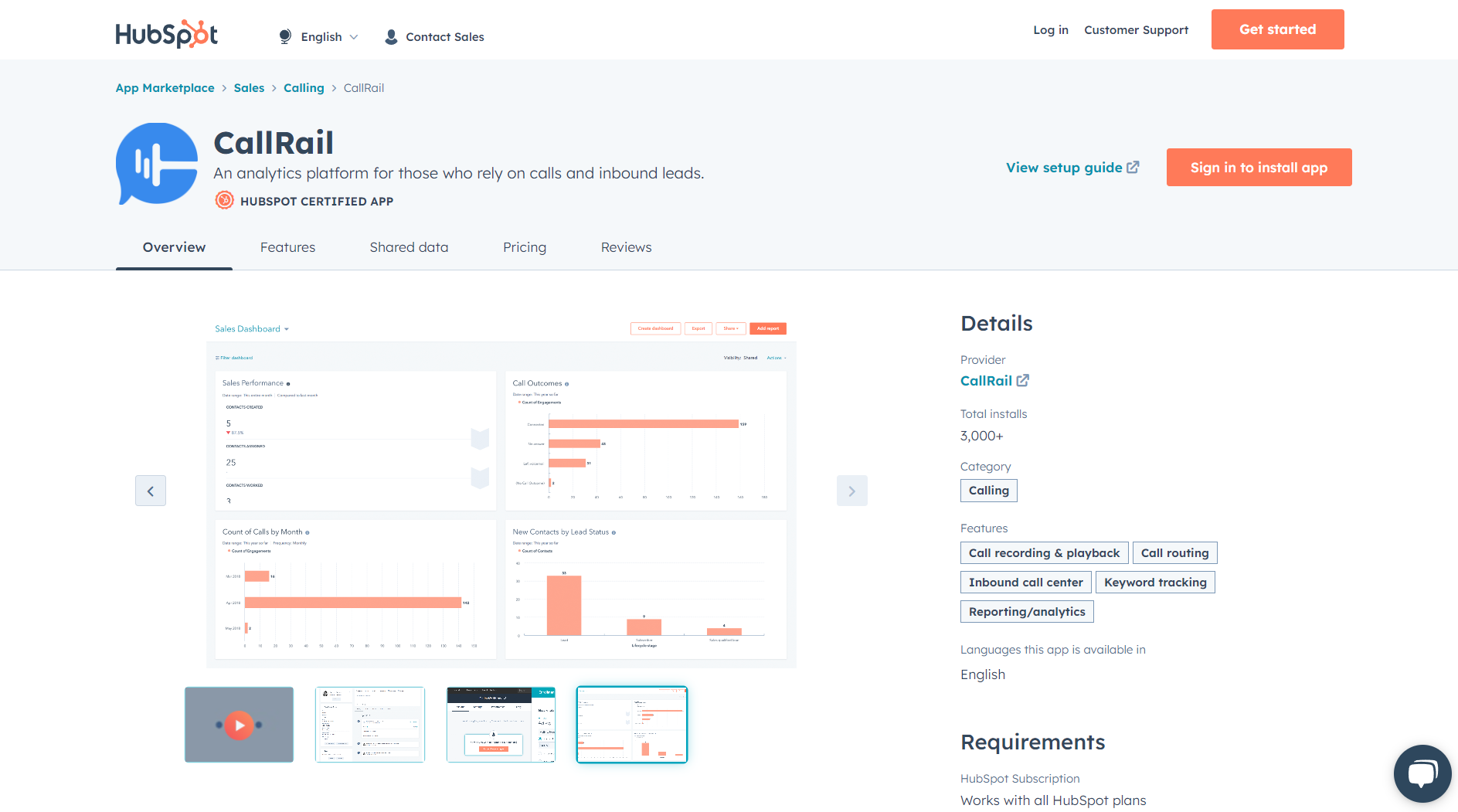
Task: Open the Reviews tab
Action: click(x=626, y=247)
